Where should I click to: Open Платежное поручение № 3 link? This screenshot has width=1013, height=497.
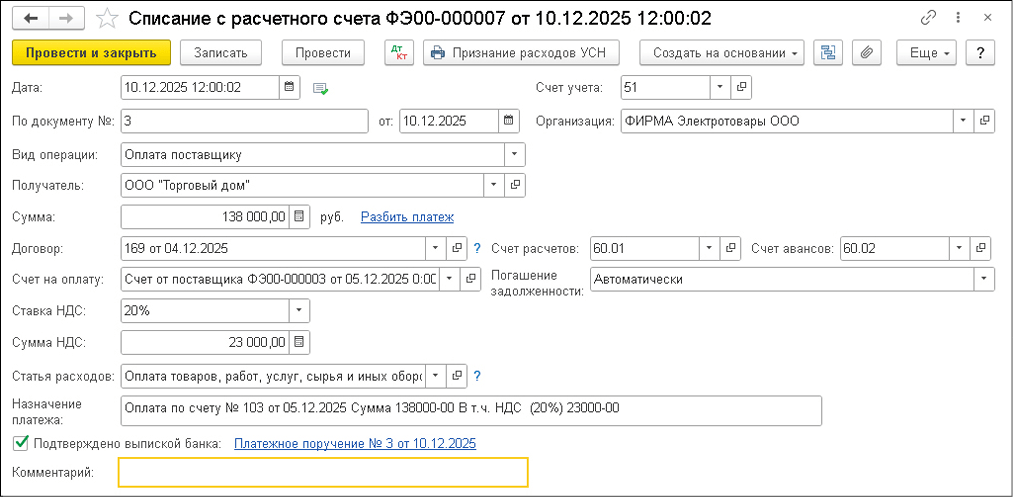354,443
